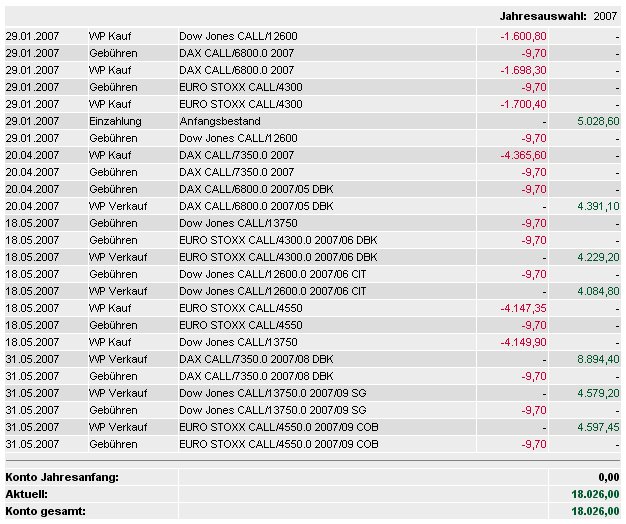Open the Jahresauswahl 2007 year selector

pyautogui.click(x=605, y=16)
